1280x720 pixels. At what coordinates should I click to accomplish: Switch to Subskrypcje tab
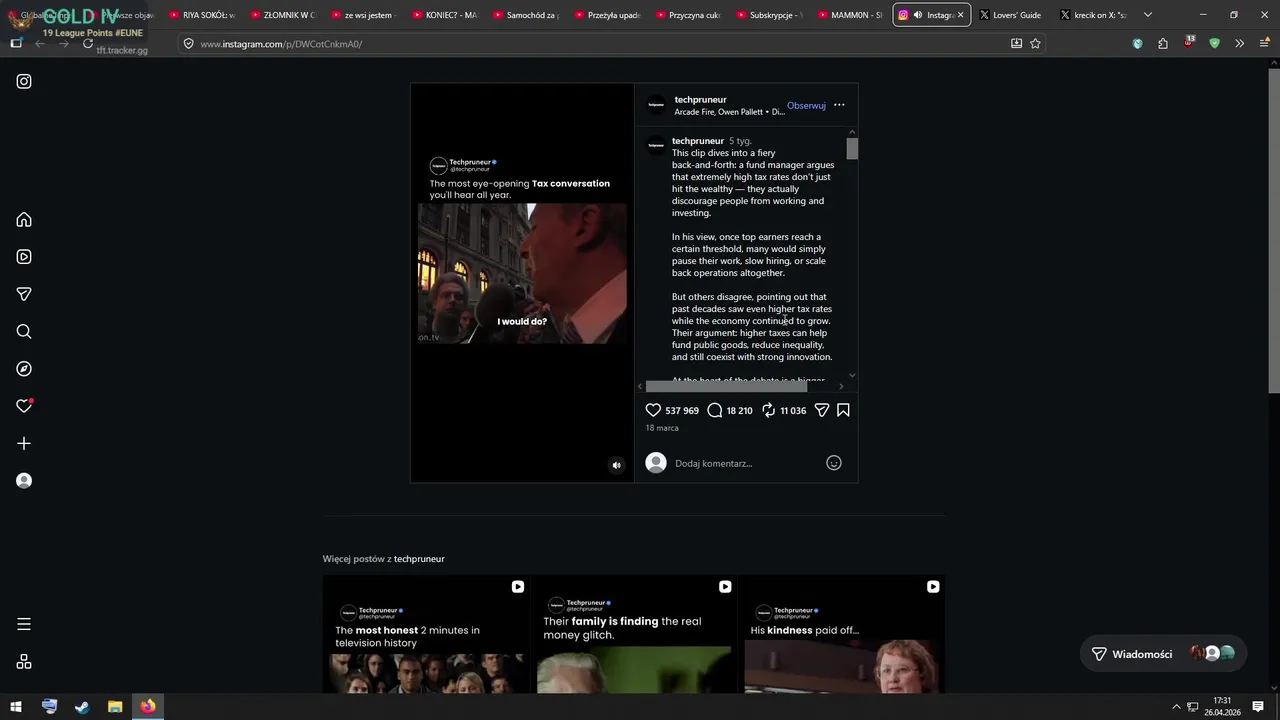(768, 15)
